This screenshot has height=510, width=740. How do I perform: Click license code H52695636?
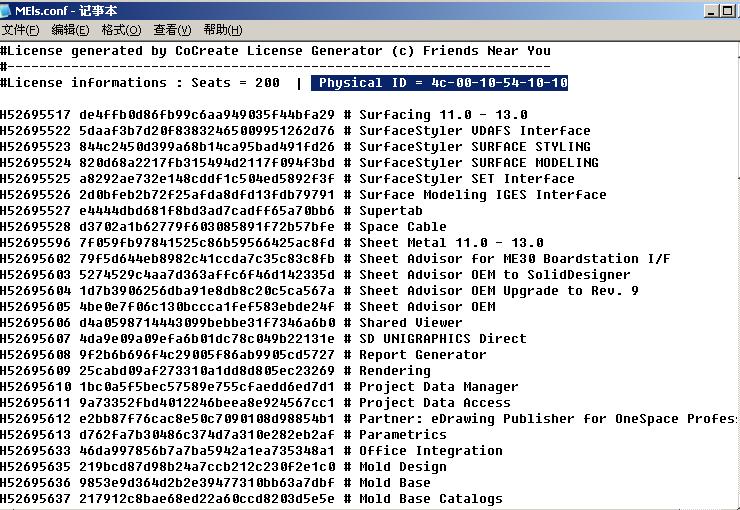pos(35,483)
